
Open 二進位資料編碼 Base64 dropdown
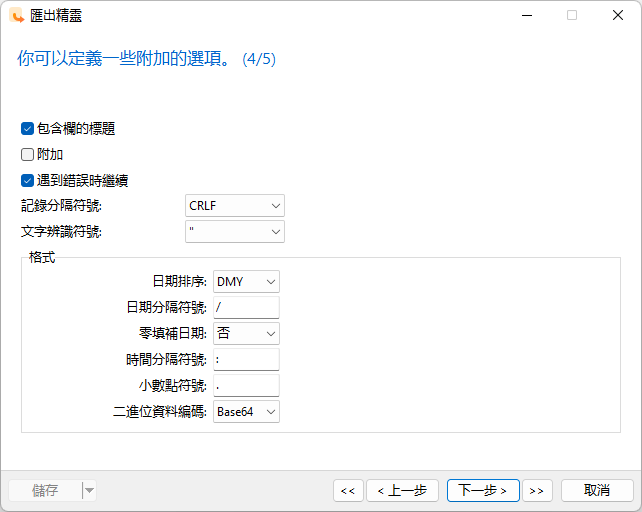pyautogui.click(x=246, y=411)
